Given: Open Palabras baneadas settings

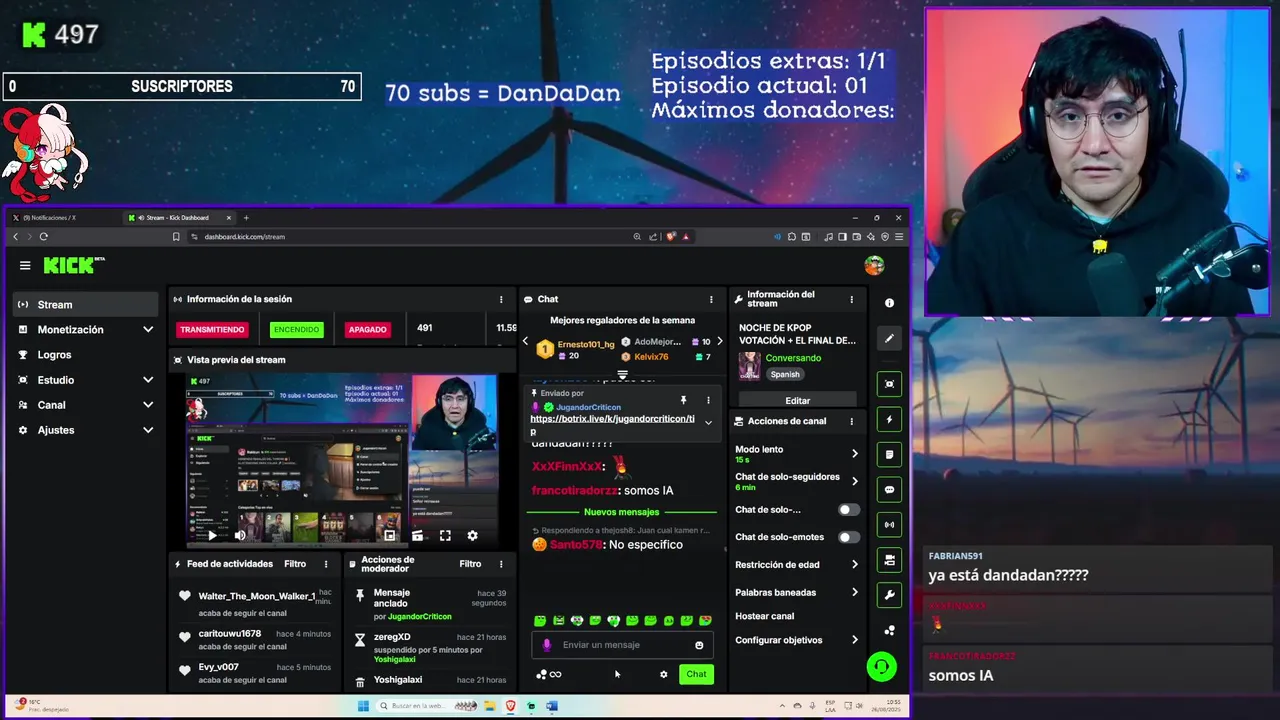Looking at the screenshot, I should point(797,592).
